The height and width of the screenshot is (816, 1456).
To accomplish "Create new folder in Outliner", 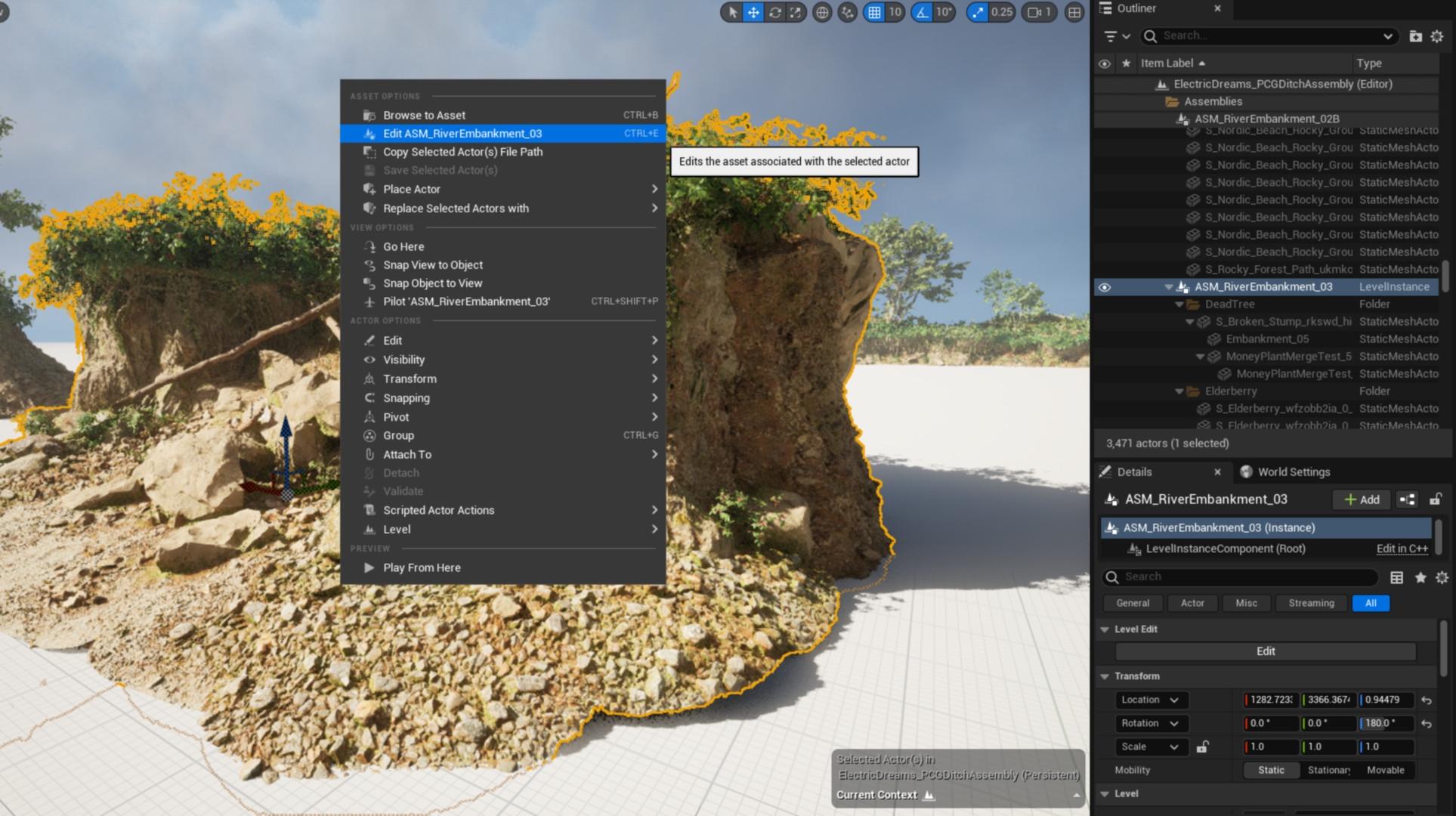I will 1415,36.
